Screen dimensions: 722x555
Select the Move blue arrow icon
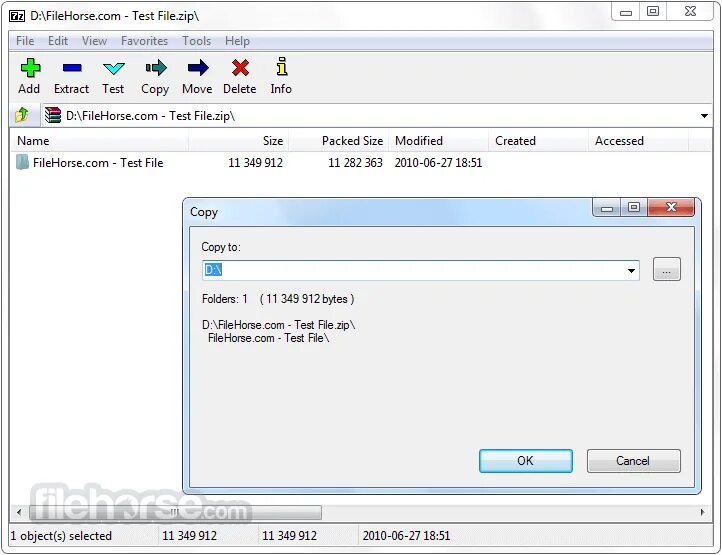pos(198,68)
